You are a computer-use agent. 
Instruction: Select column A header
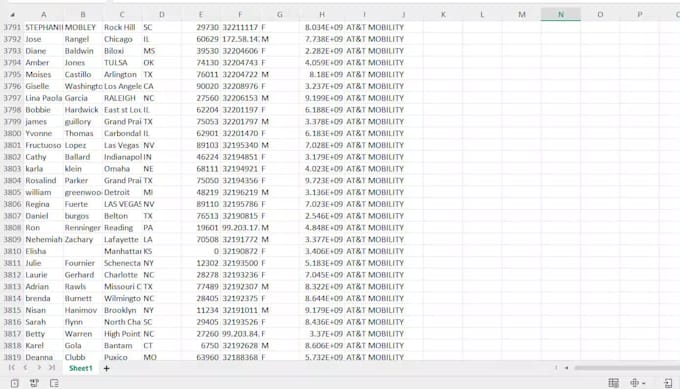43,14
